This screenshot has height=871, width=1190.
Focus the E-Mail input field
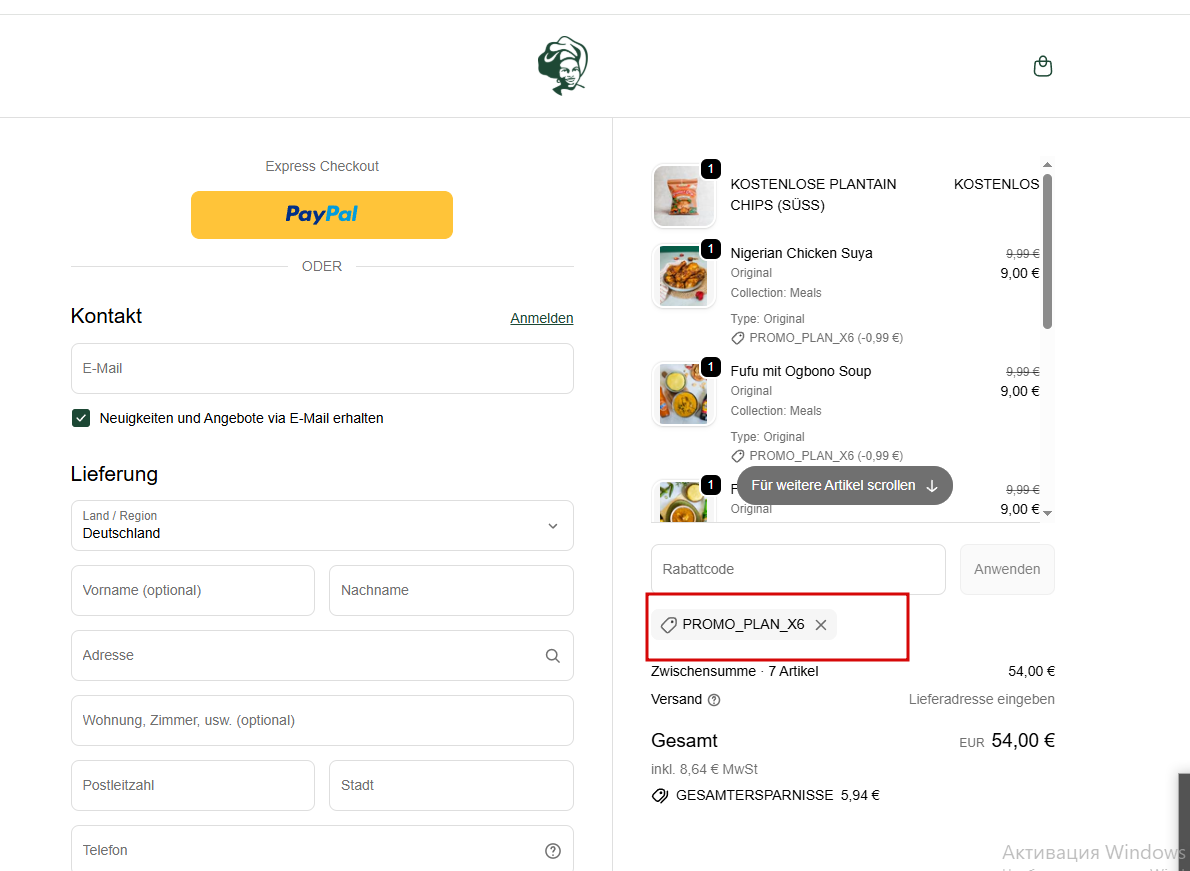tap(322, 368)
